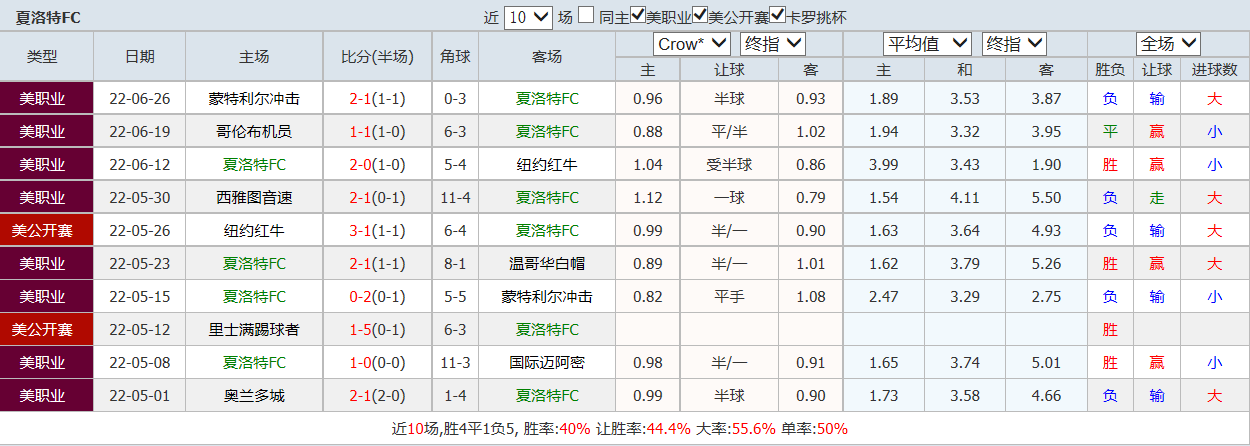Screen dimensions: 1250x446
Task: Click the score 0-2(0-1) on 22-05-15
Action: click(x=377, y=297)
